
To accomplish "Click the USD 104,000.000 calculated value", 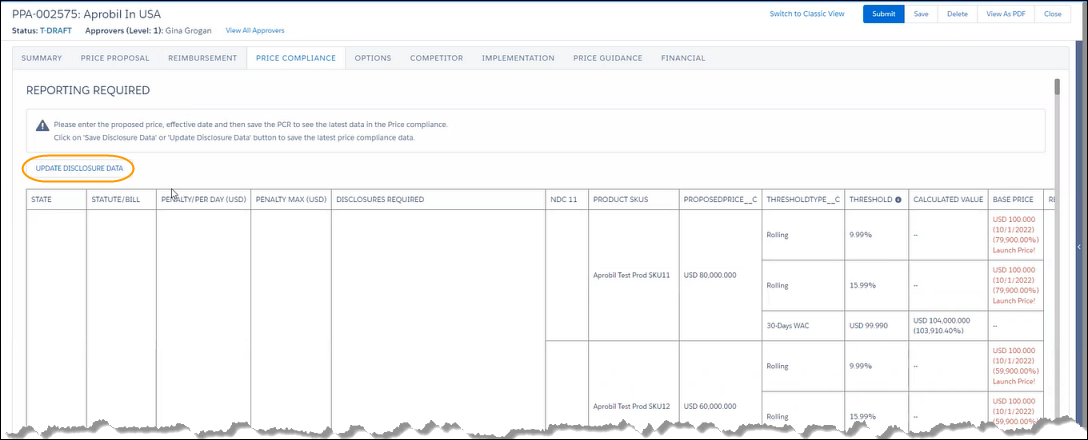I will 942,320.
